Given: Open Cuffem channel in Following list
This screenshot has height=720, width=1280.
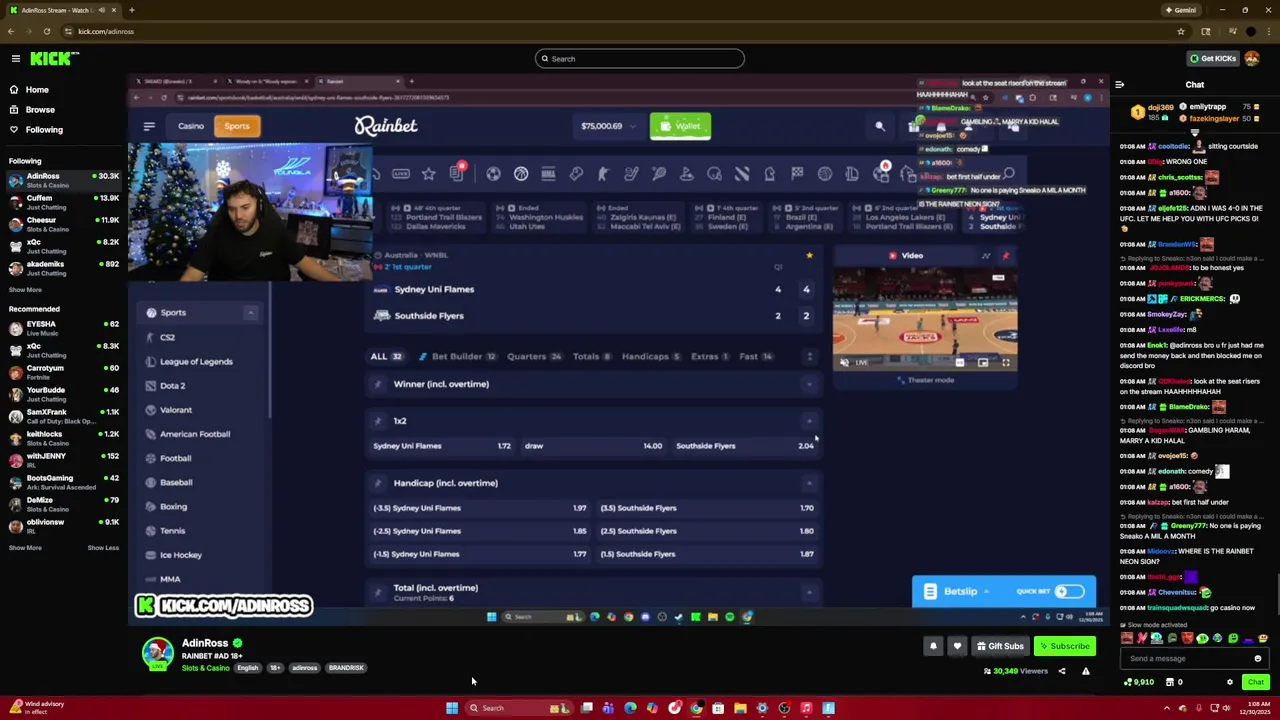Looking at the screenshot, I should (x=62, y=203).
